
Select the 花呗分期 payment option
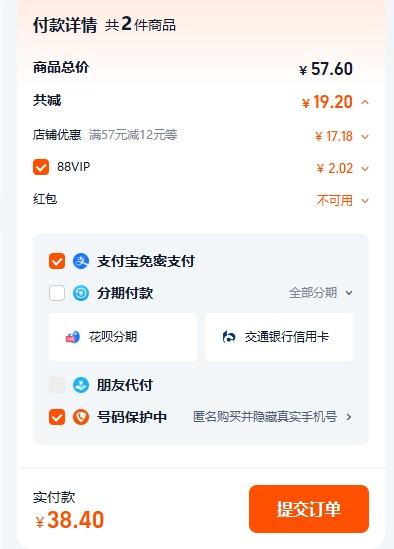pos(123,337)
